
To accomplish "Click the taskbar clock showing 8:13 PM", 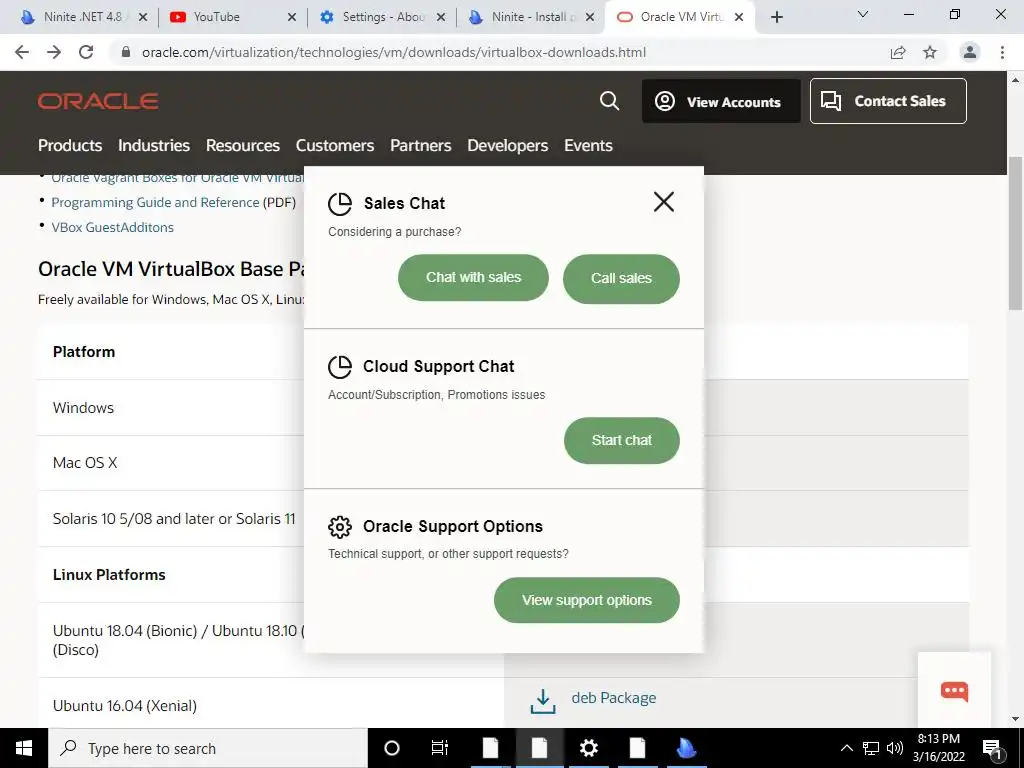I will (938, 748).
